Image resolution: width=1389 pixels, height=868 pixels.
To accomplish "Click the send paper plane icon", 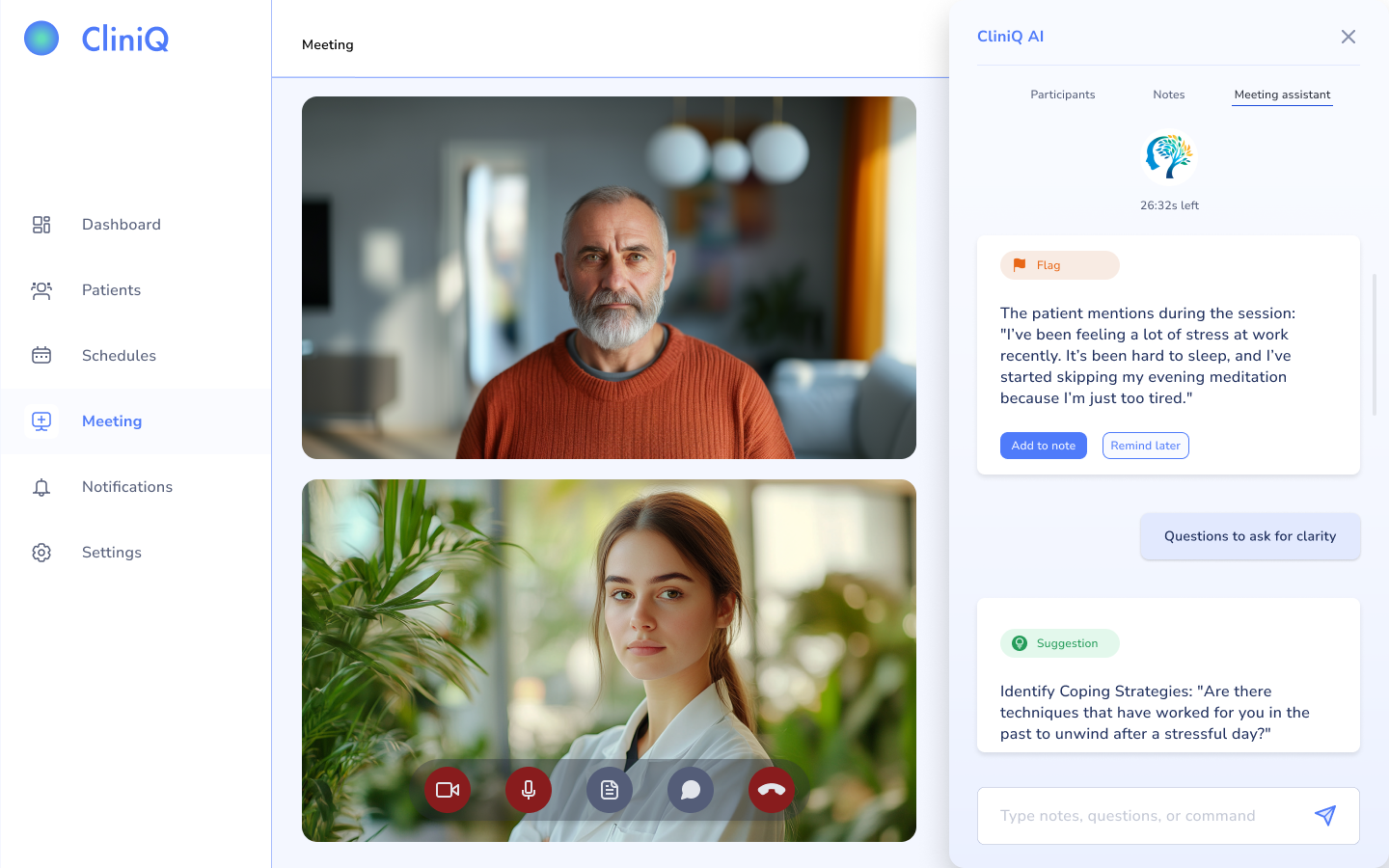I will tap(1325, 816).
